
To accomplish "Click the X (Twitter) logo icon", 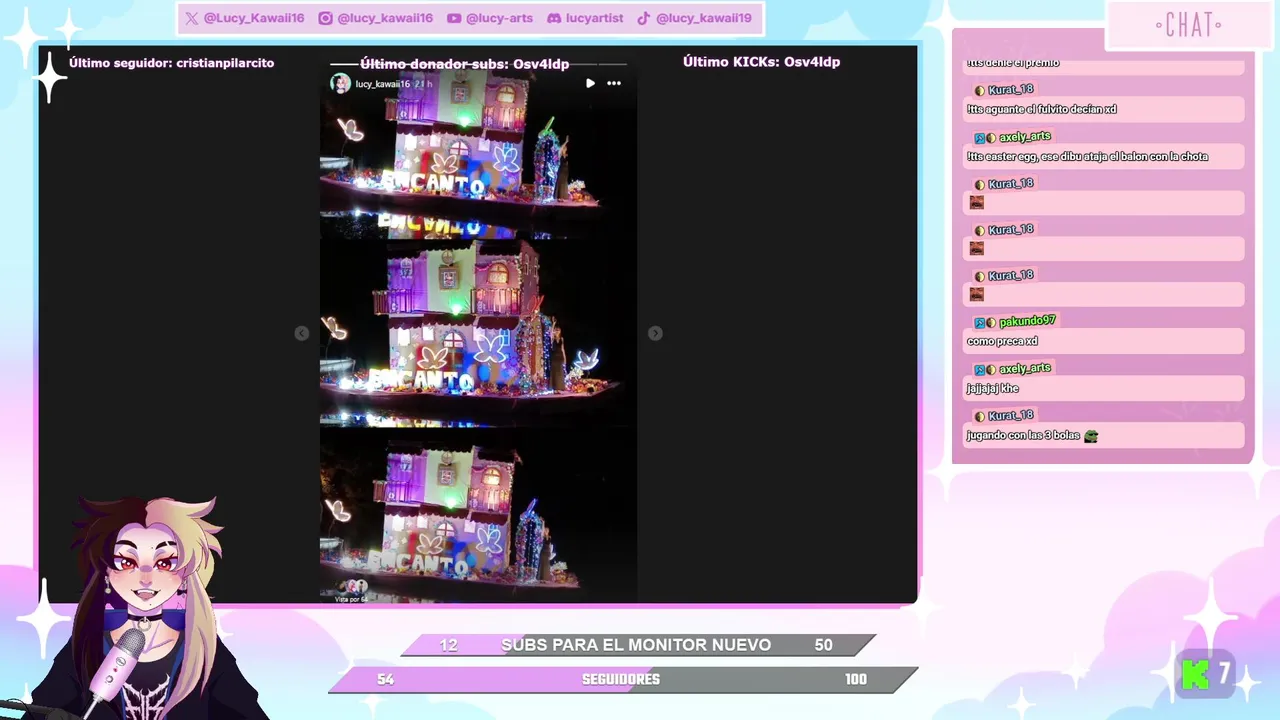I will point(191,18).
